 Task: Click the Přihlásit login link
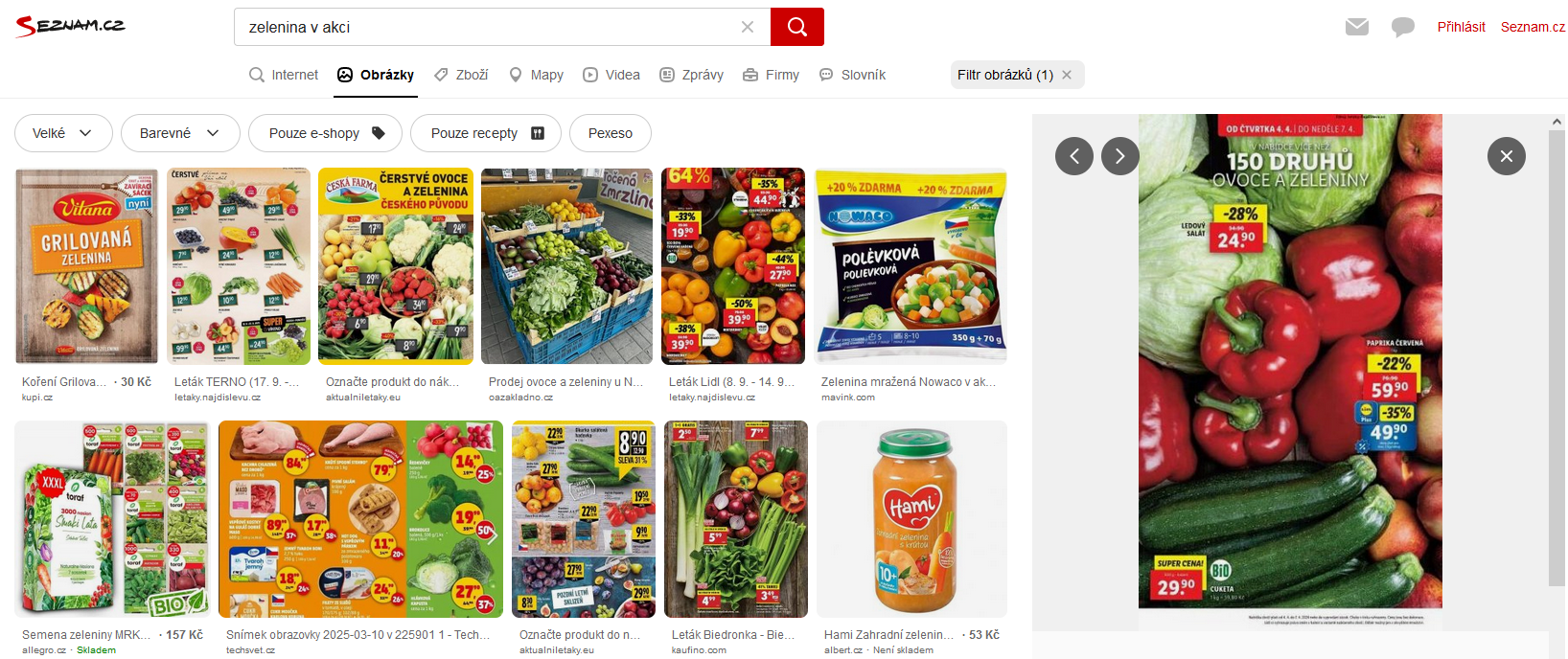[x=1461, y=27]
